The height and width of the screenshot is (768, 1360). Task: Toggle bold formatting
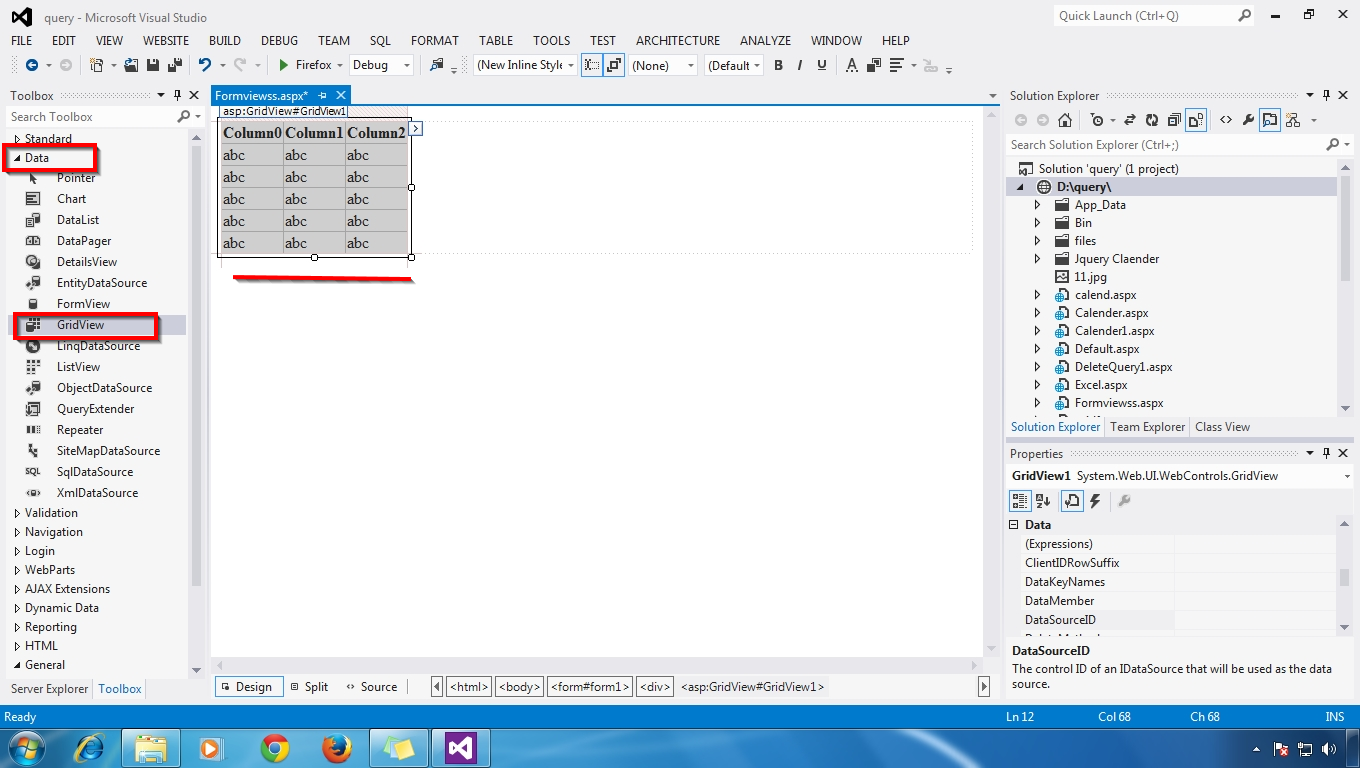point(778,65)
